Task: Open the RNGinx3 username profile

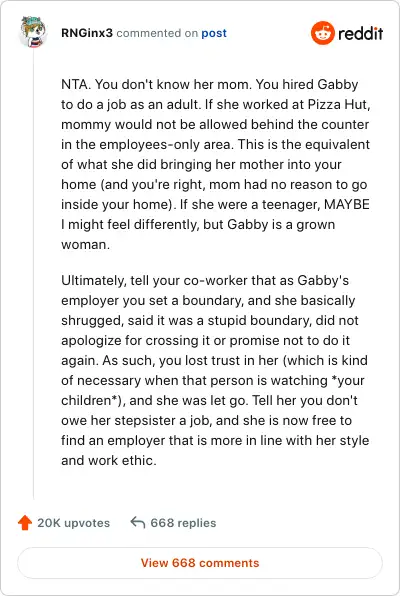Action: click(x=87, y=33)
